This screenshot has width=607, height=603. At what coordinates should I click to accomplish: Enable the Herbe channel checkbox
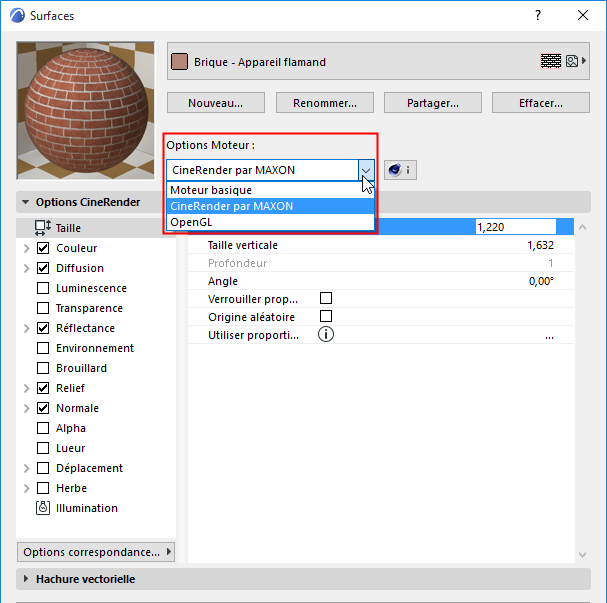pos(43,488)
